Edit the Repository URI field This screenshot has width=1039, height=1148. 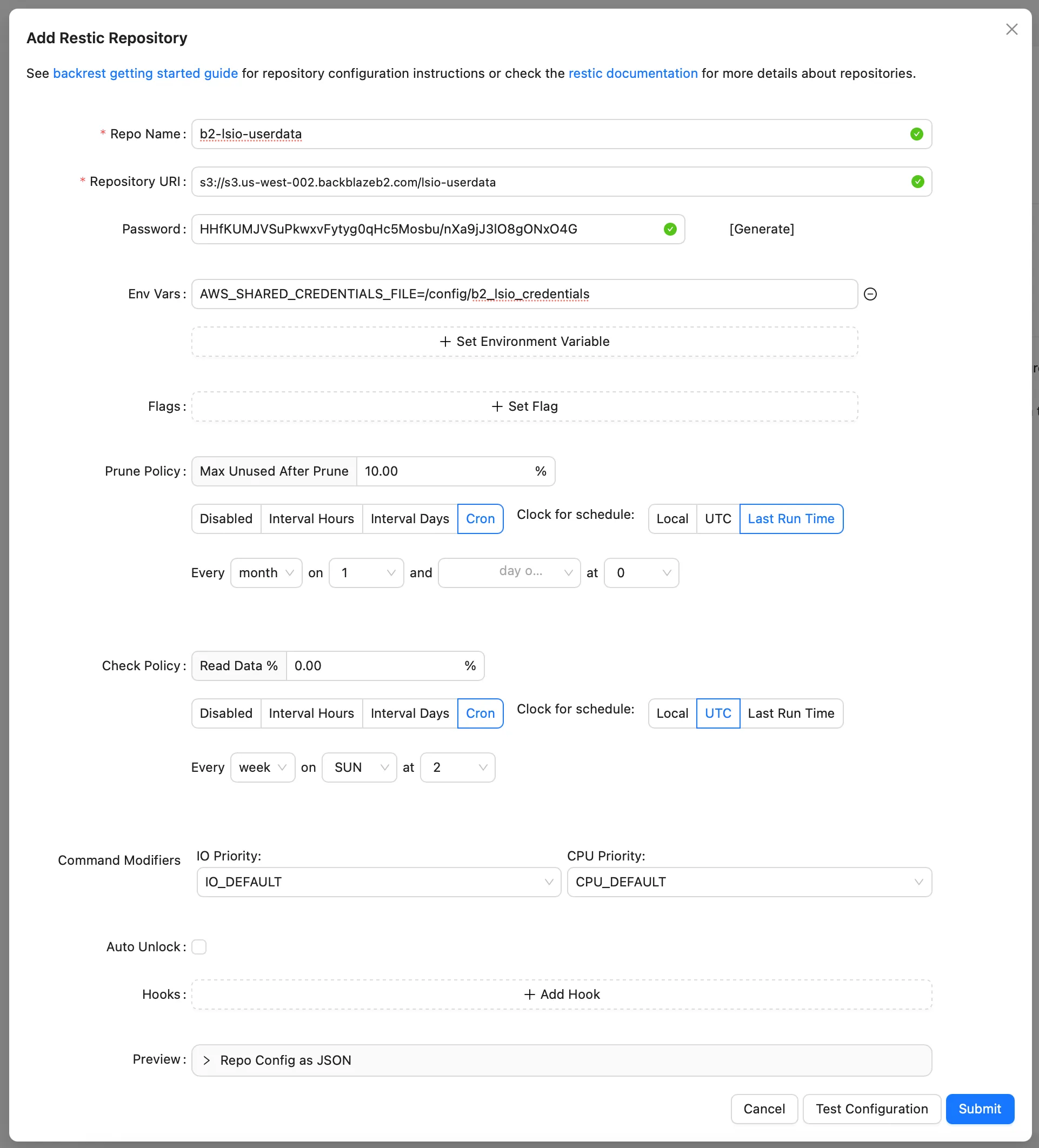pyautogui.click(x=562, y=182)
